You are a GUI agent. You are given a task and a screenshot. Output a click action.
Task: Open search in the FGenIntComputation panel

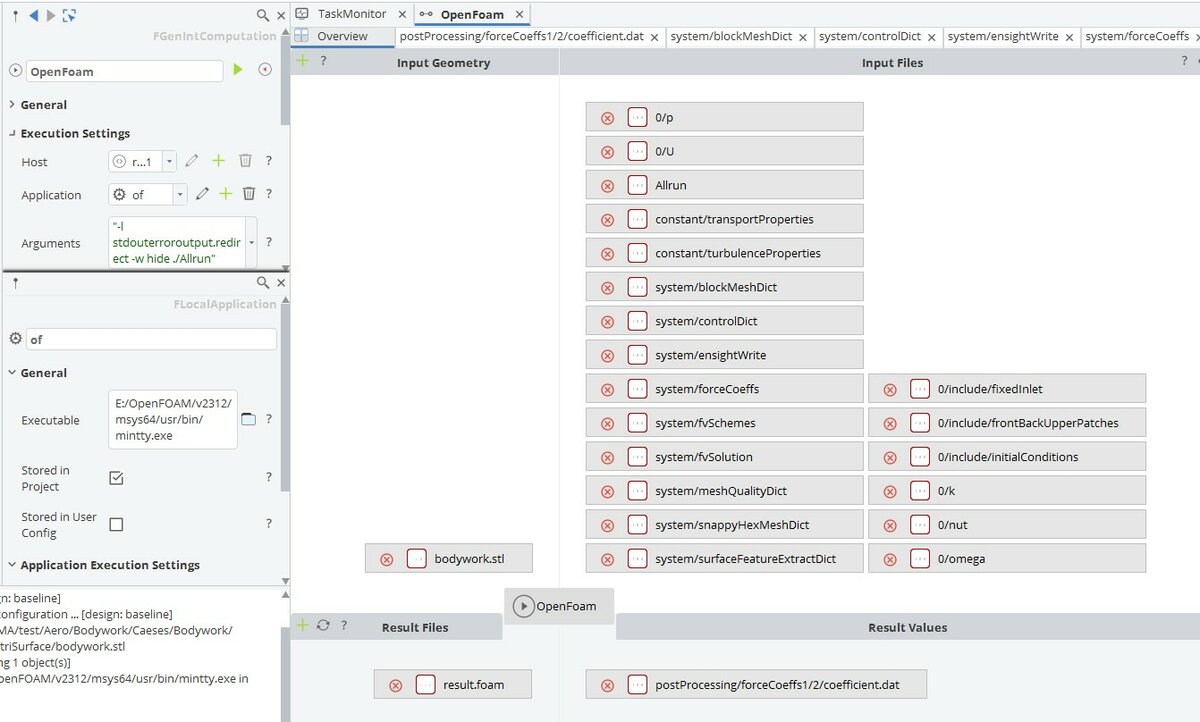(x=262, y=15)
